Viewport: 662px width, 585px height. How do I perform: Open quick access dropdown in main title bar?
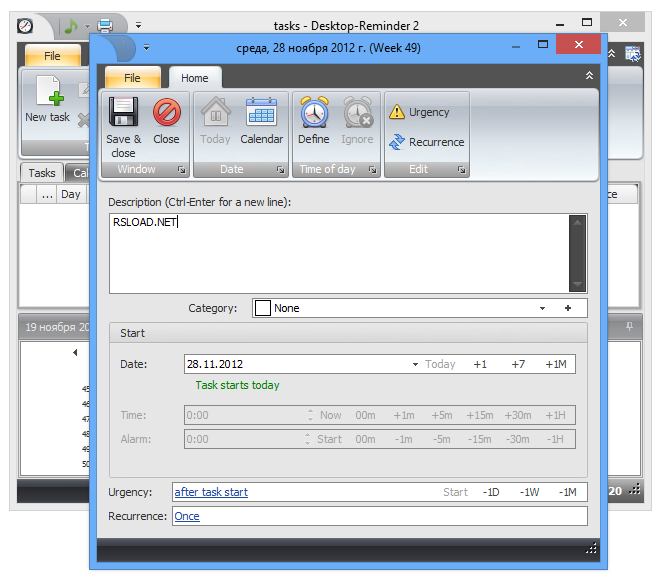pos(138,25)
